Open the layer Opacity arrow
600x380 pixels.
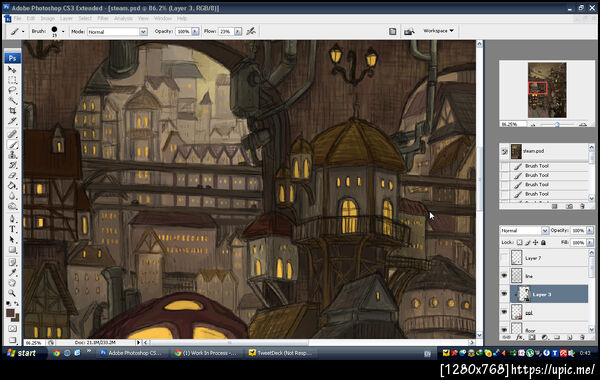pos(590,230)
